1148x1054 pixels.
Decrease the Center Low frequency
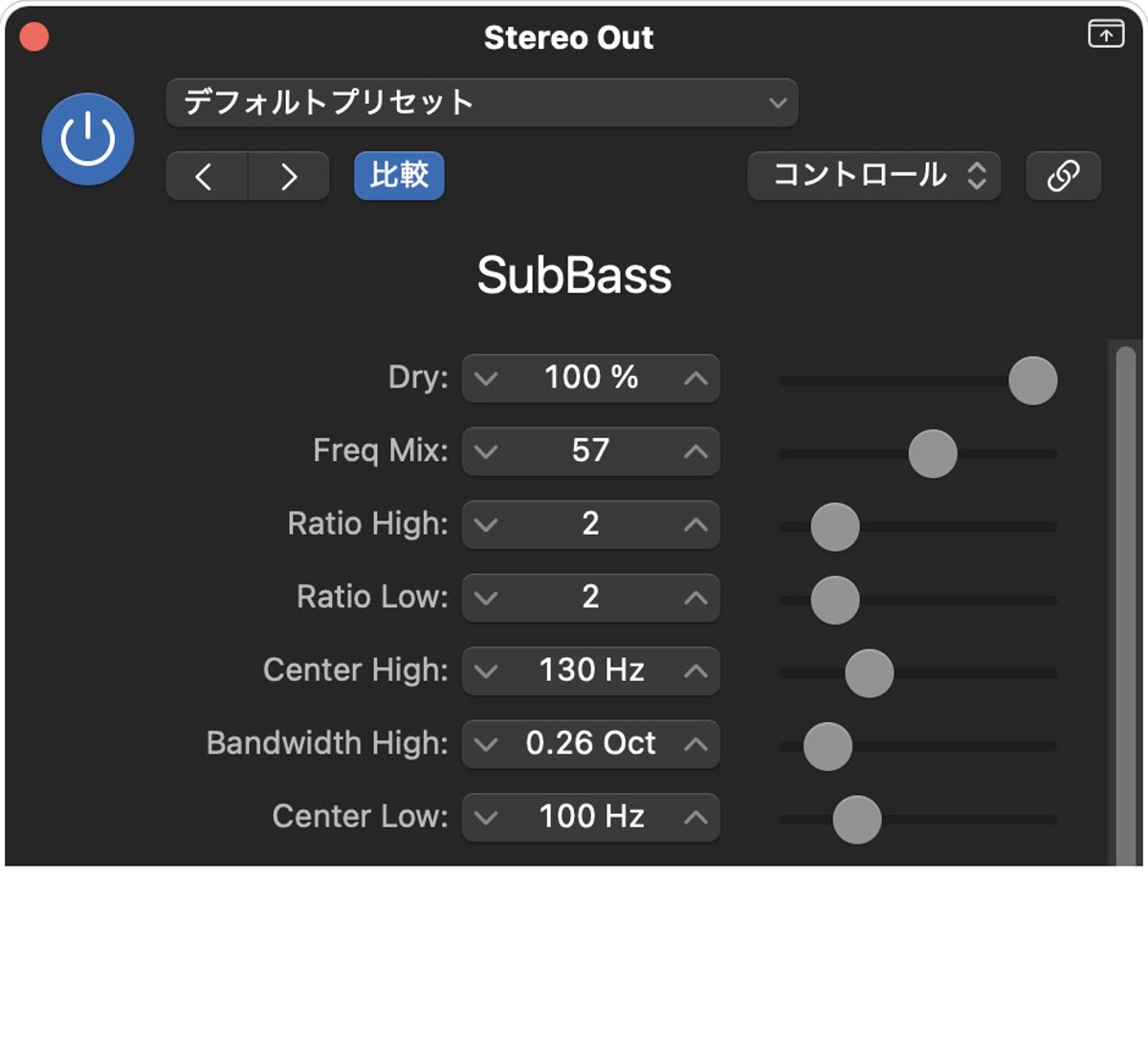point(486,818)
